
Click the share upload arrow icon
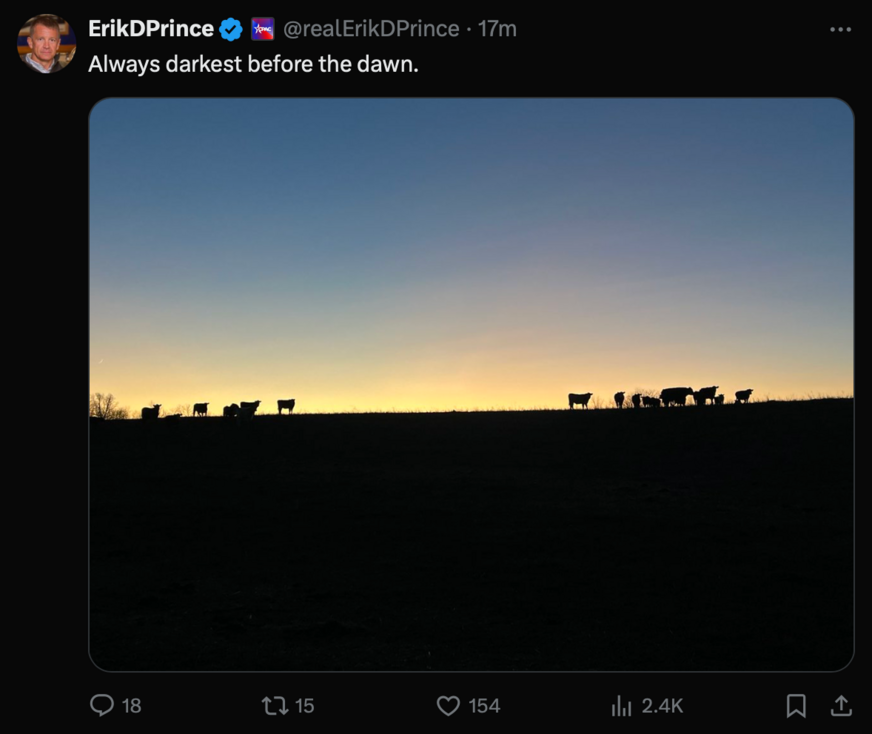(842, 706)
